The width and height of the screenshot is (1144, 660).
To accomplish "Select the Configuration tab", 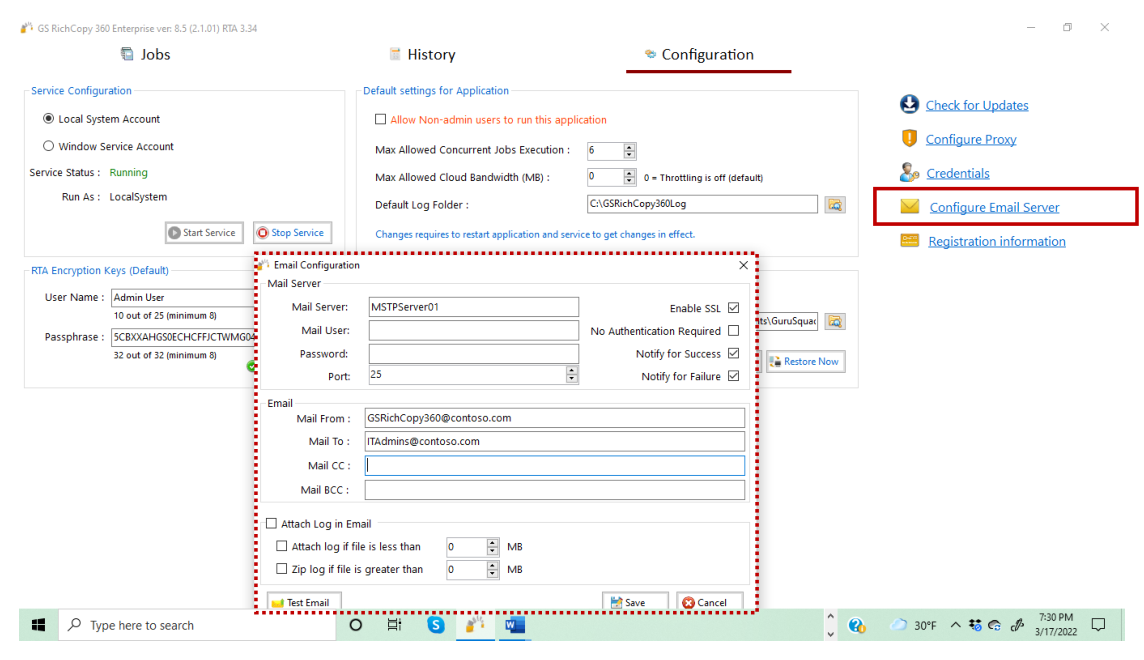I will pos(699,55).
